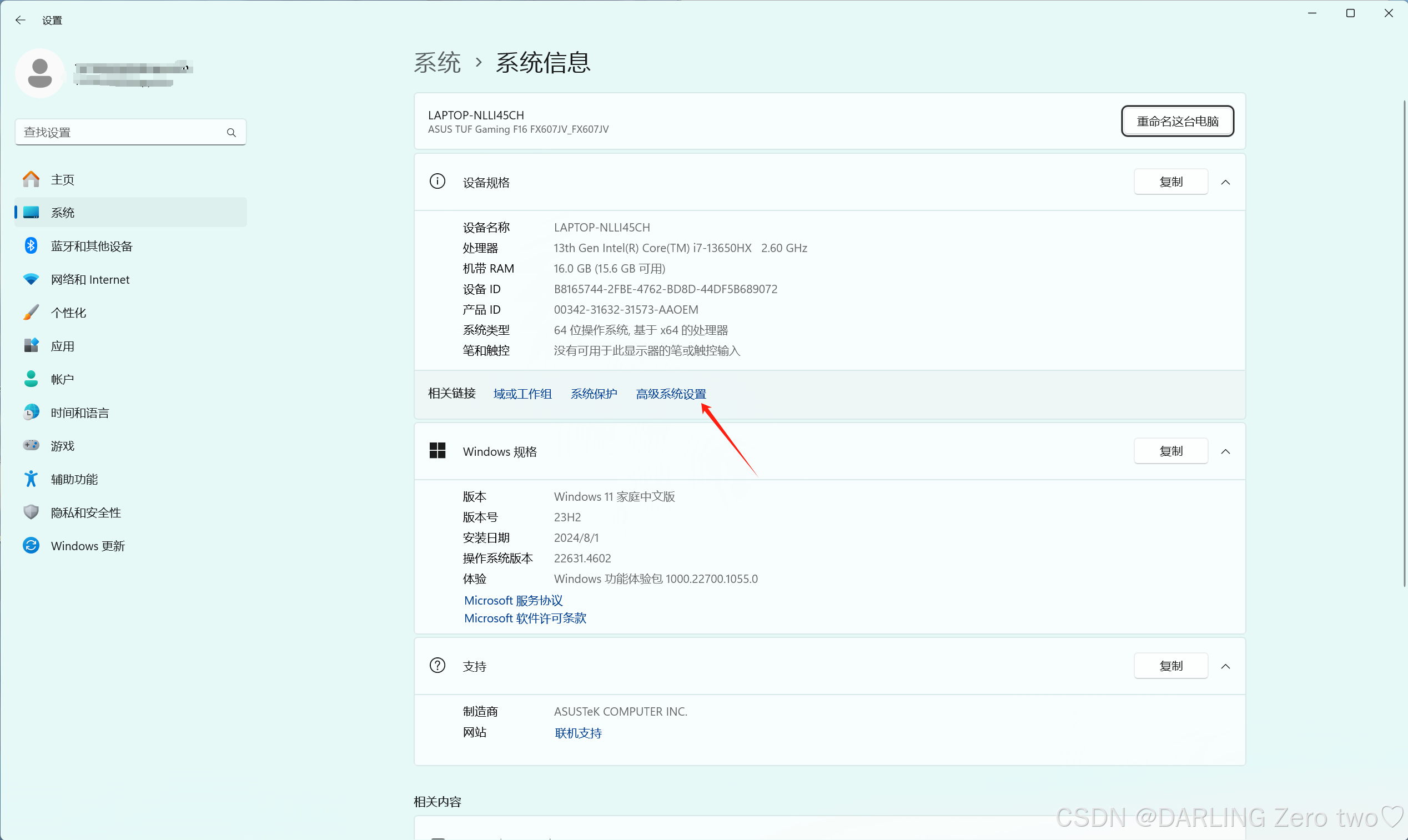Click user profile avatar
The width and height of the screenshot is (1408, 840).
(x=39, y=74)
